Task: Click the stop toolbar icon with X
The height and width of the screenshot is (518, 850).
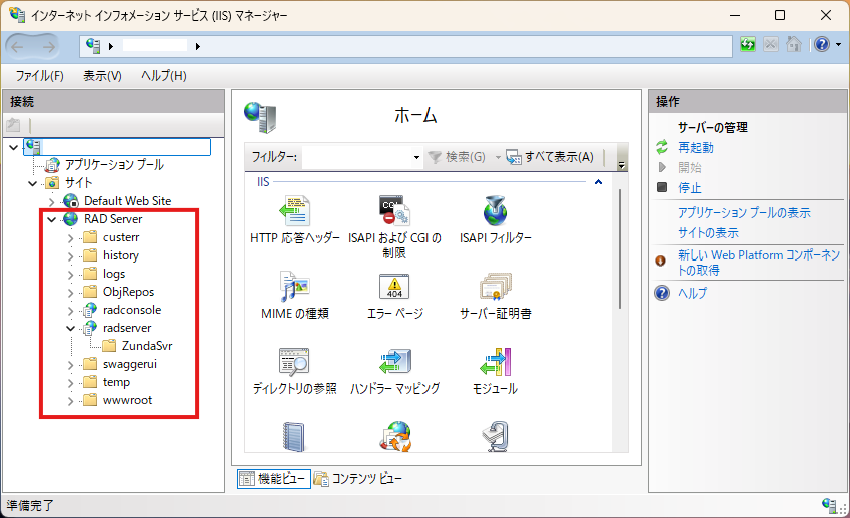Action: coord(771,44)
